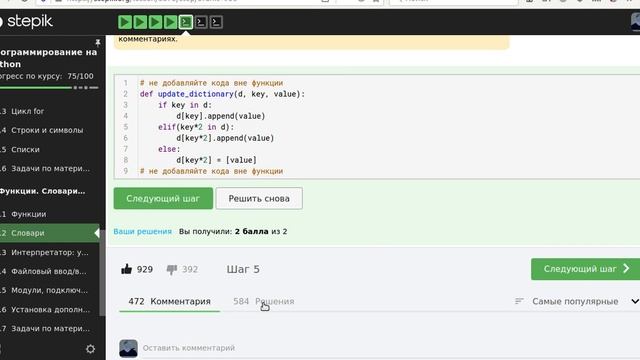
Task: Open the third green video step
Action: pos(155,22)
